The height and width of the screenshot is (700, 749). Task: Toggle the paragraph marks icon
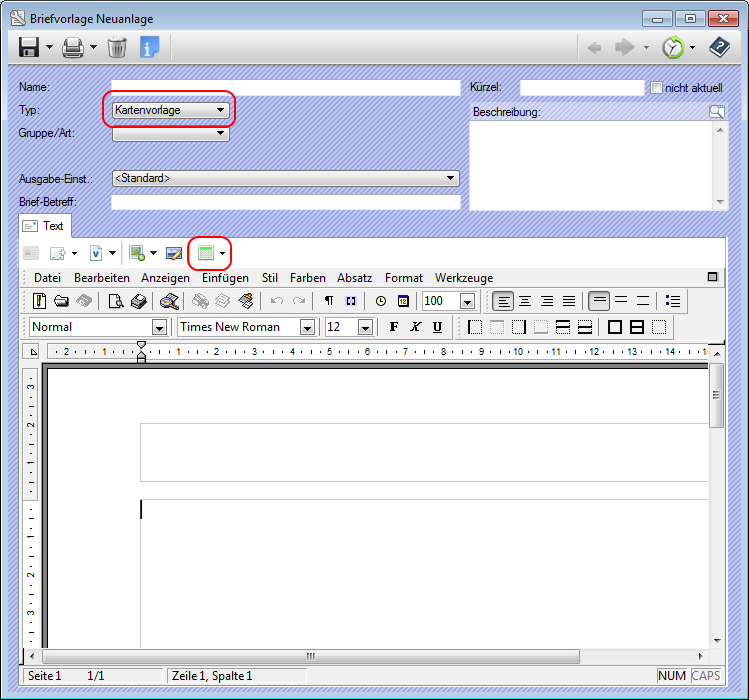[x=329, y=301]
